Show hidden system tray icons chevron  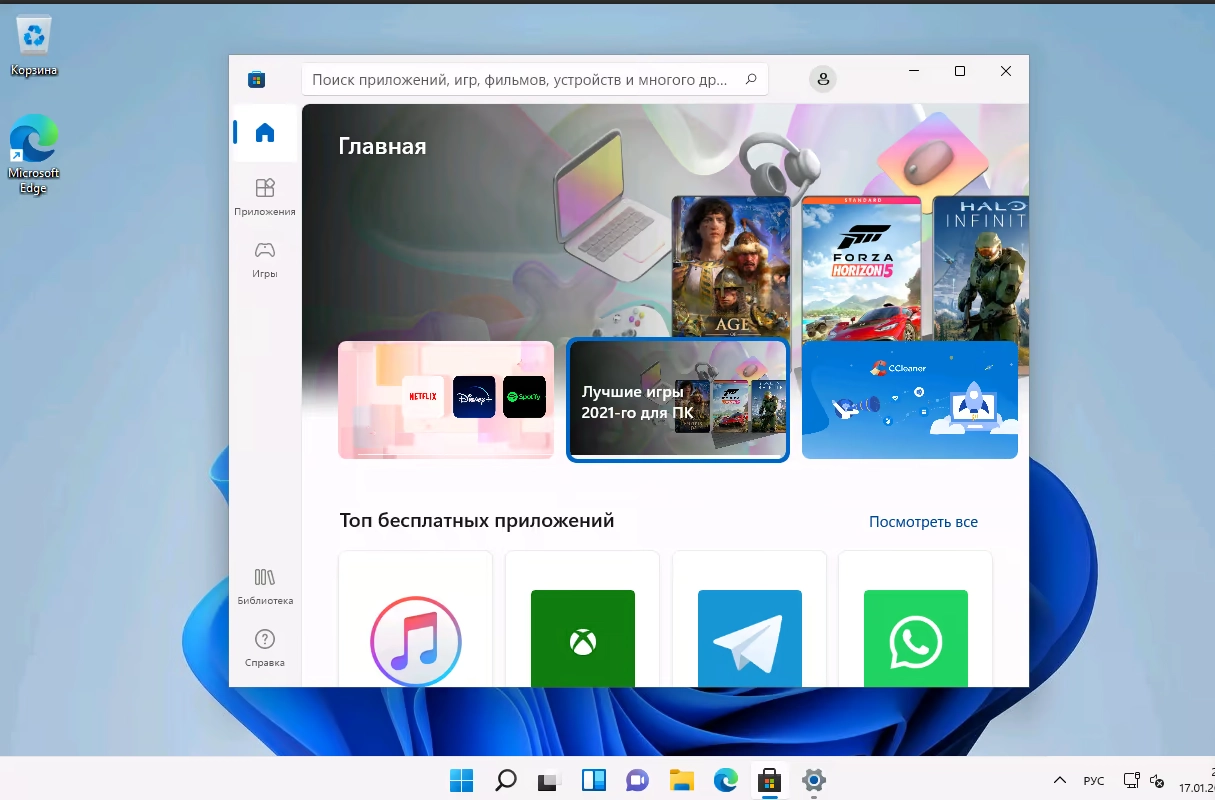pyautogui.click(x=1060, y=780)
